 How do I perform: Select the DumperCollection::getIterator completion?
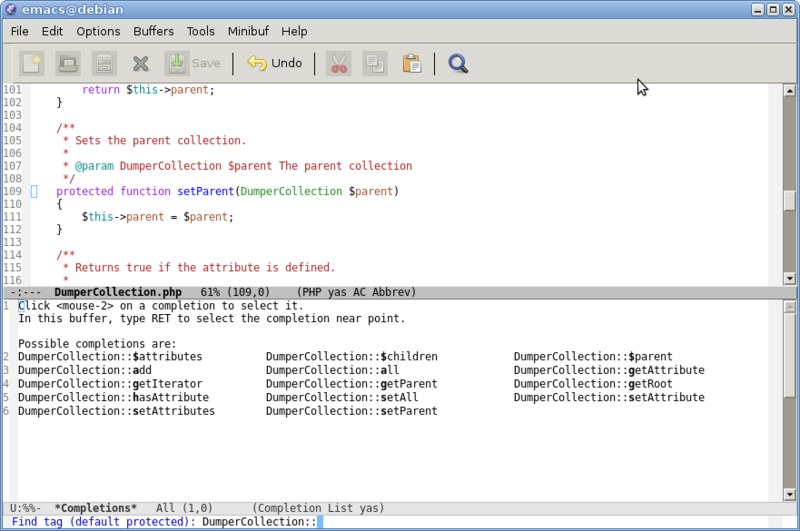click(x=110, y=384)
